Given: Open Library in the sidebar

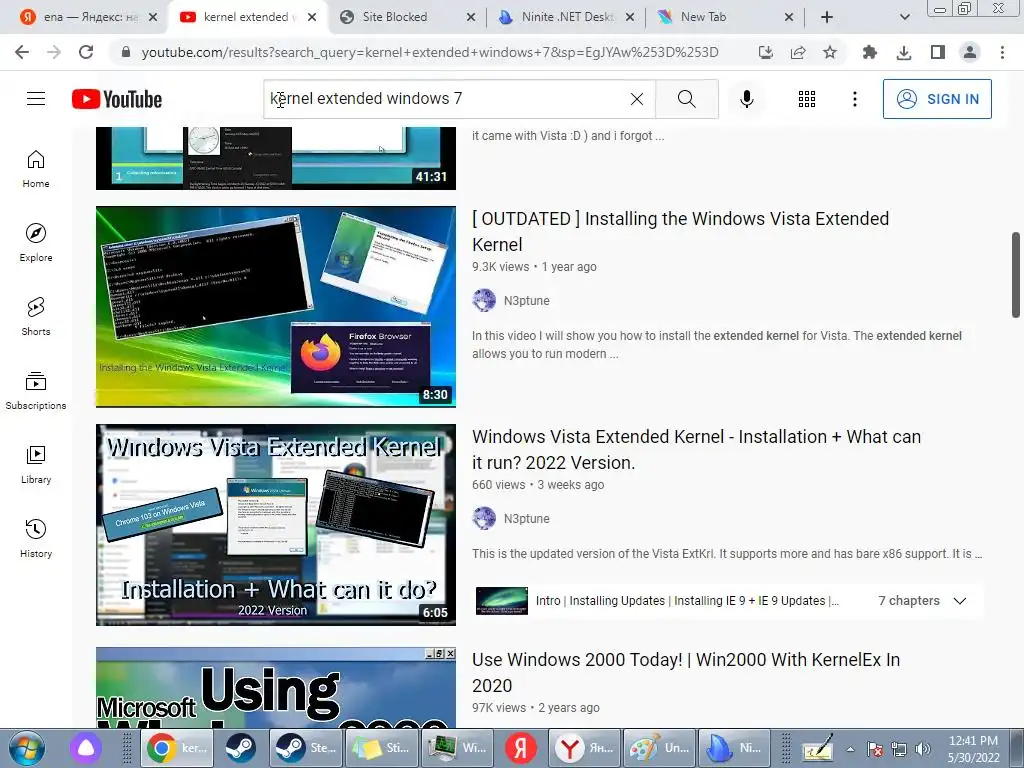Looking at the screenshot, I should 36,464.
